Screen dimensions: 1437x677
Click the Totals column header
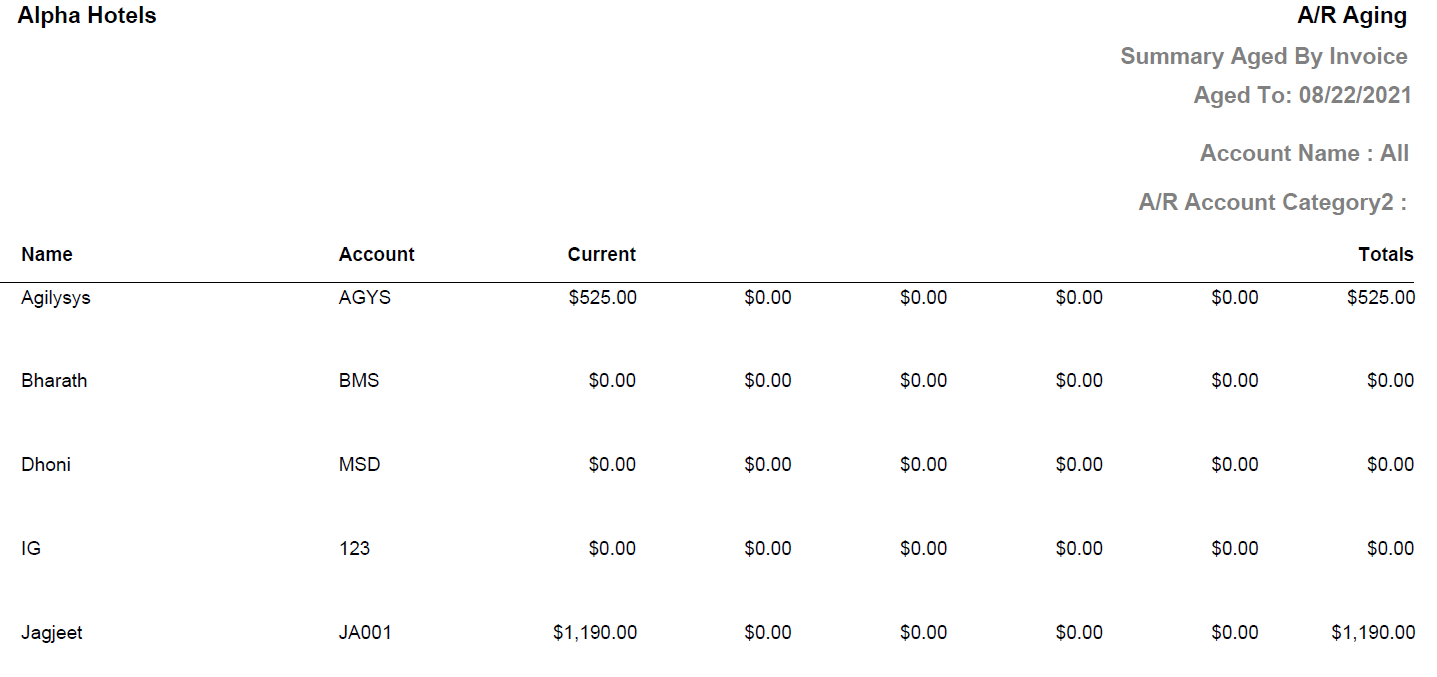point(1385,254)
